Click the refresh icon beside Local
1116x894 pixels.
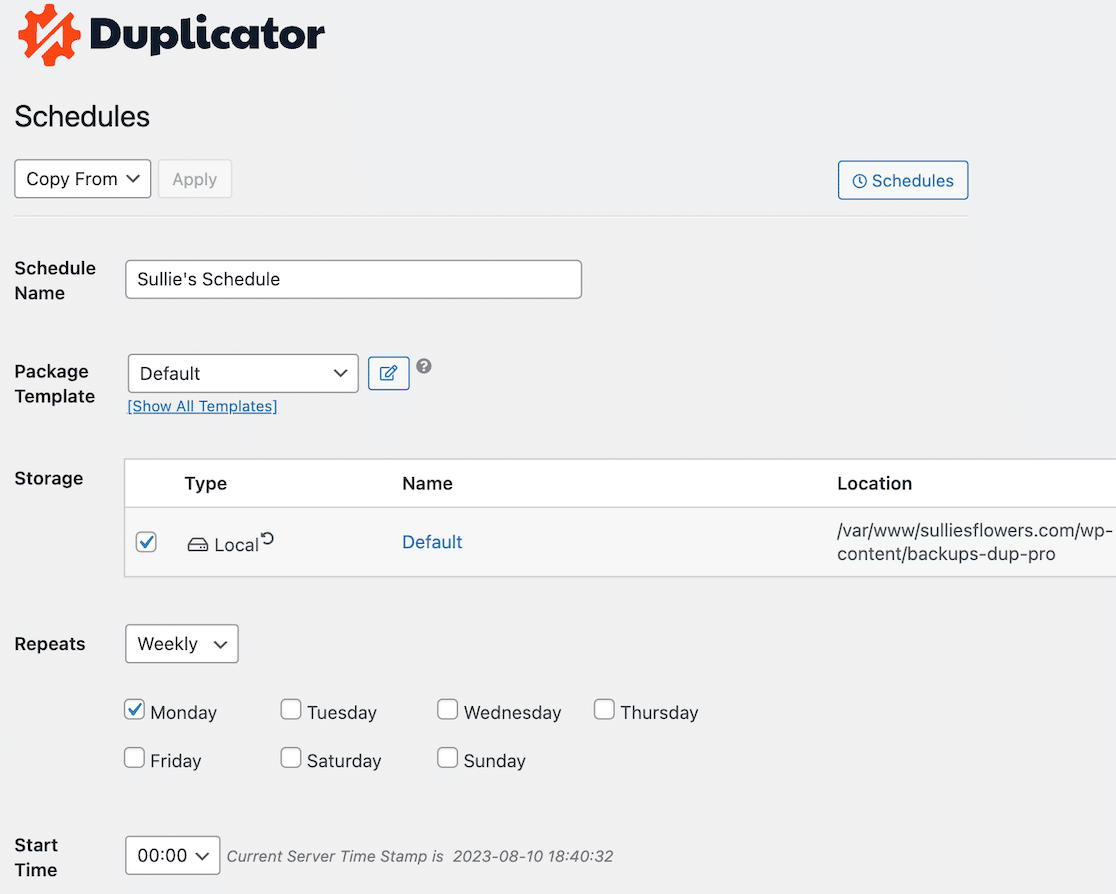(x=267, y=539)
